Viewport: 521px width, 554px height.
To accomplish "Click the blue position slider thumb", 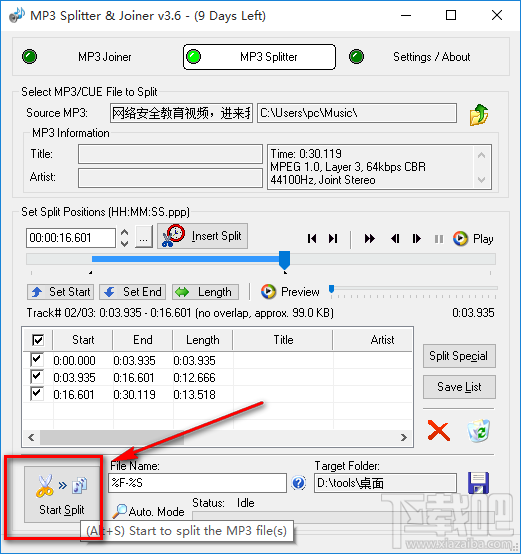I will click(x=284, y=260).
